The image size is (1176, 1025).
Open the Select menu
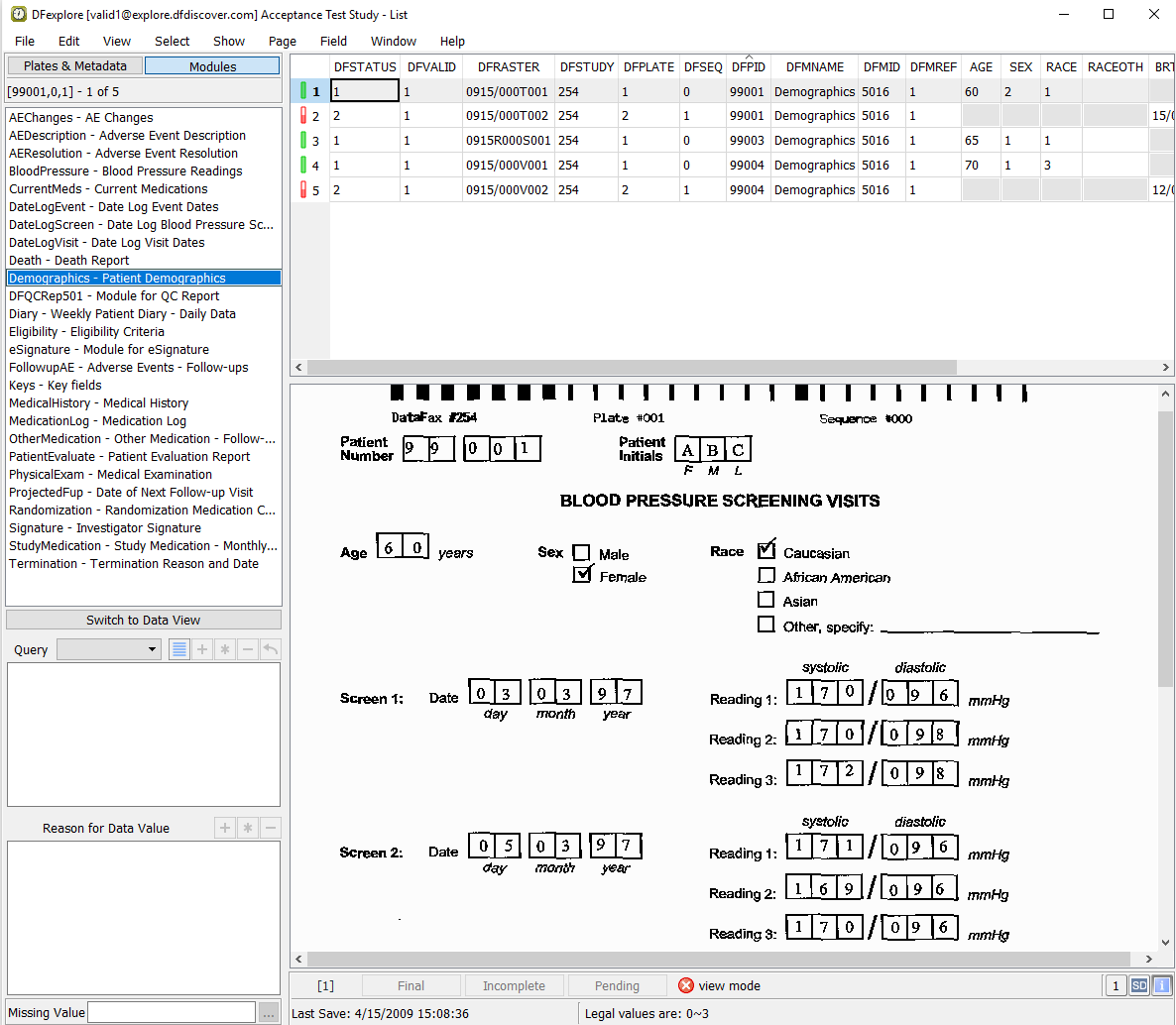[172, 41]
